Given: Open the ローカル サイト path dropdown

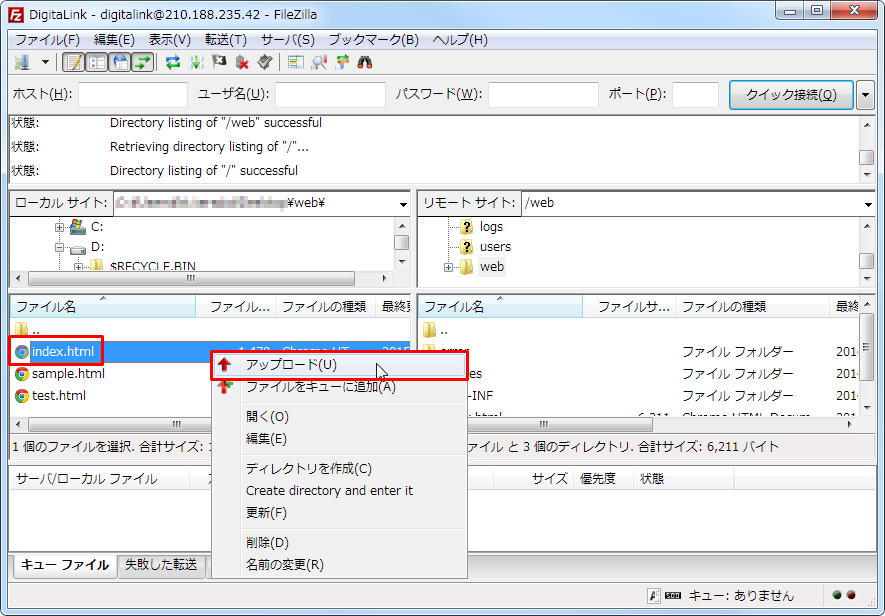Looking at the screenshot, I should [x=403, y=204].
